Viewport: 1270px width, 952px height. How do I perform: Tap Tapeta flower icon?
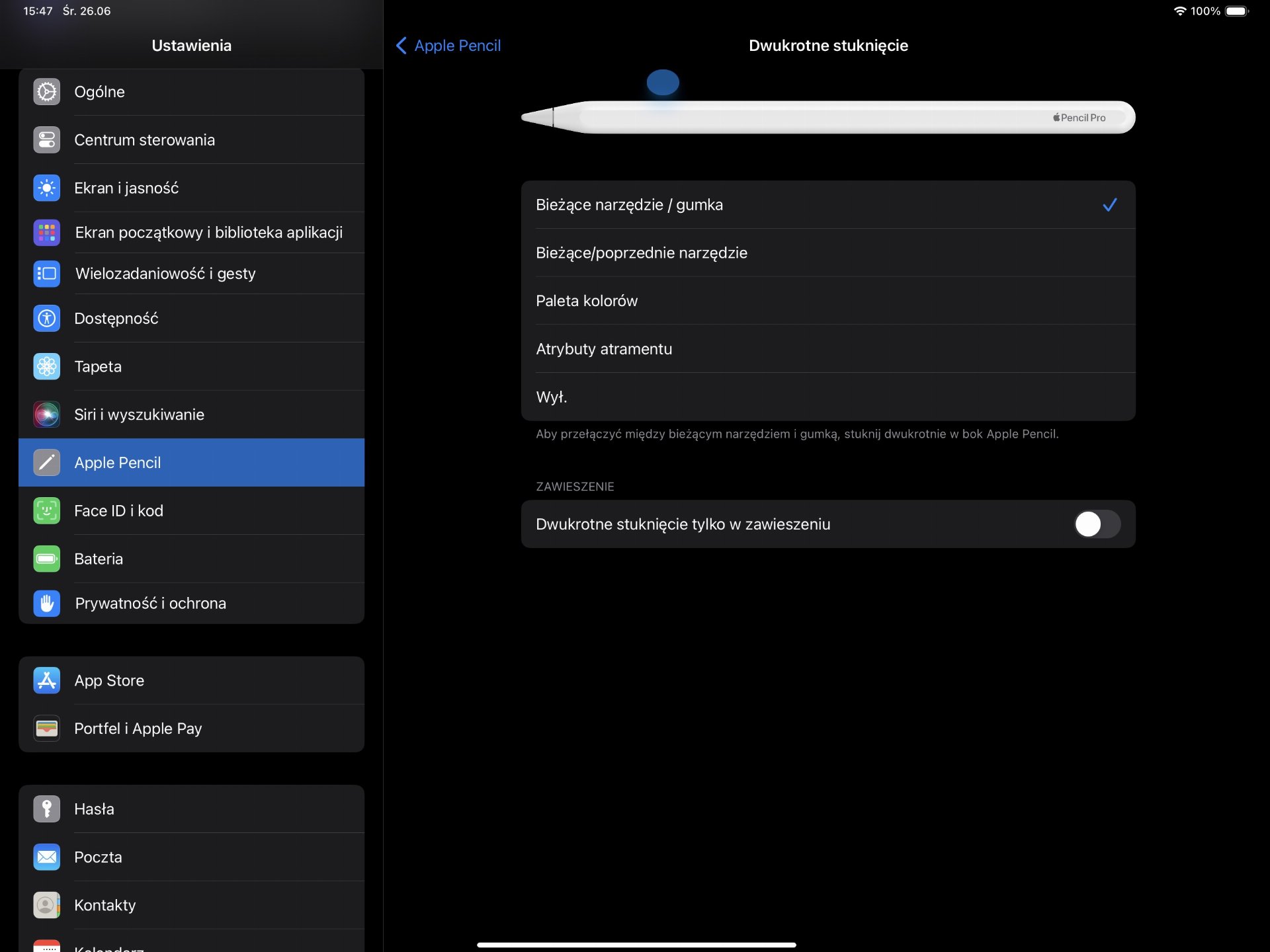click(46, 366)
